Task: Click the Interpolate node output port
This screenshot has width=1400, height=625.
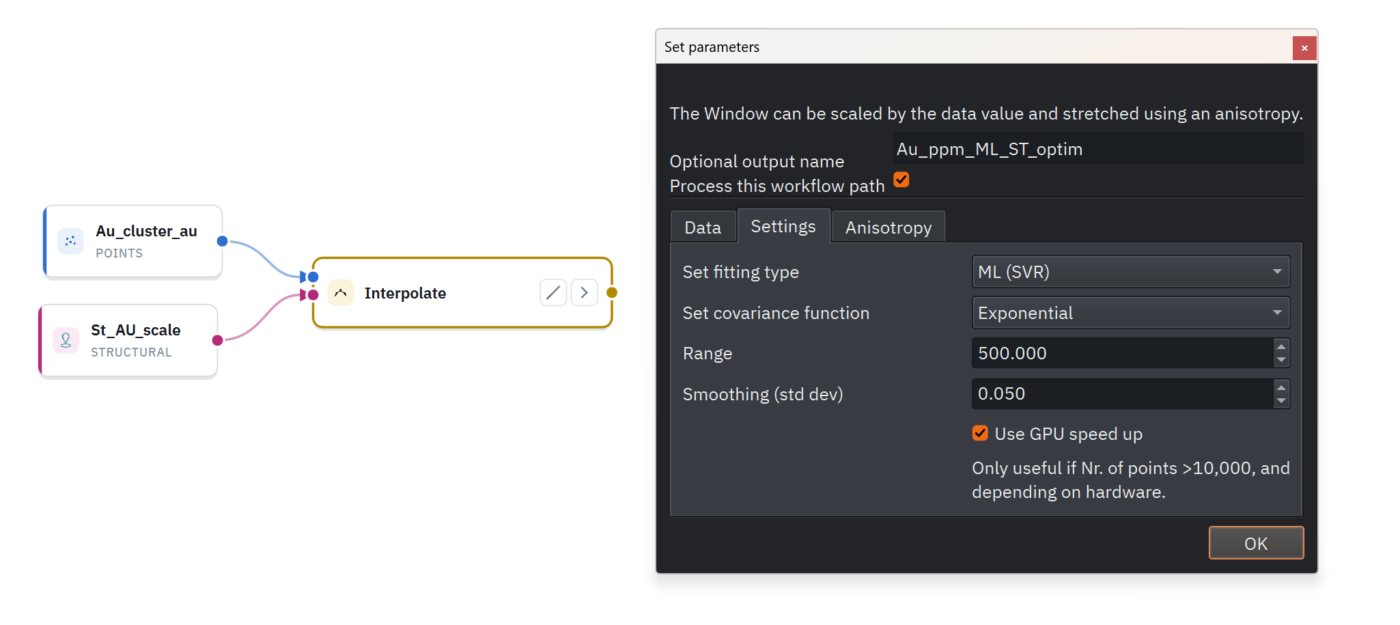Action: (x=612, y=293)
